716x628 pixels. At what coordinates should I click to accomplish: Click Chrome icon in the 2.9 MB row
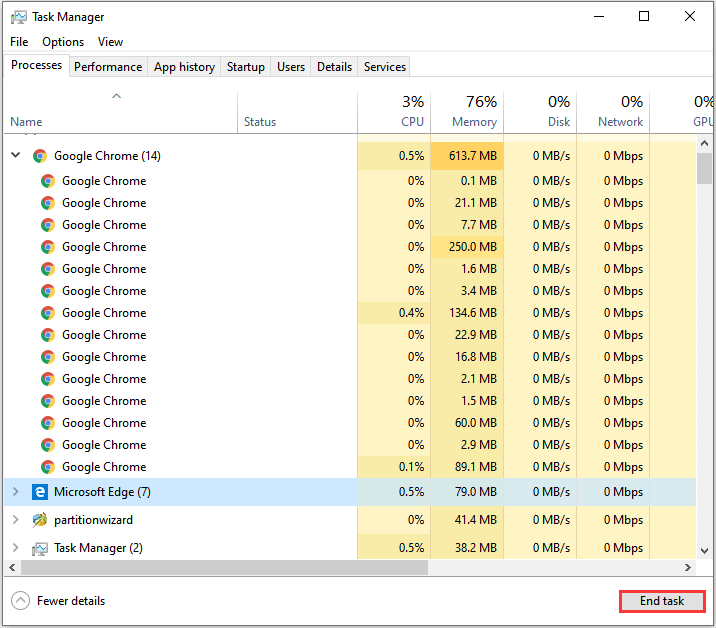click(x=48, y=445)
